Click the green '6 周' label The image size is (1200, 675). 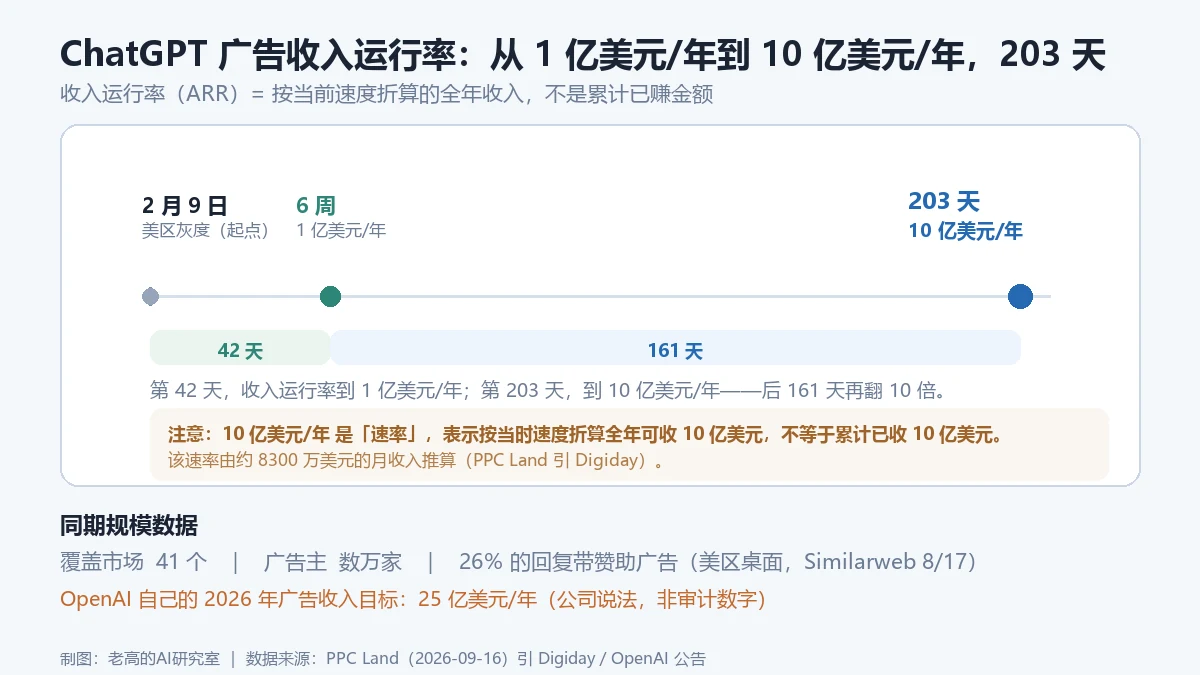(x=316, y=206)
